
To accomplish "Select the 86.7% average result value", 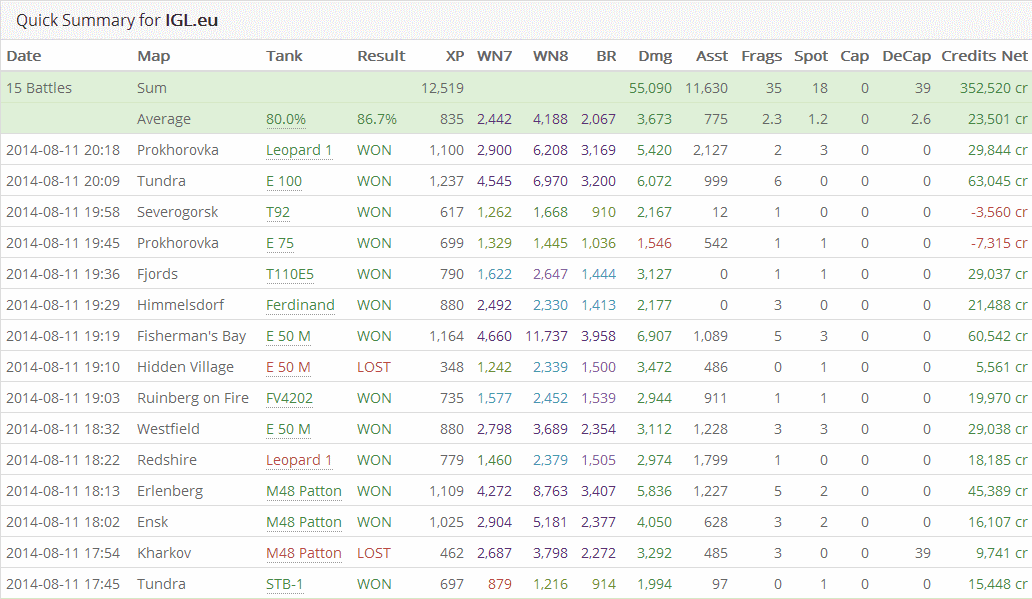I will pyautogui.click(x=376, y=119).
